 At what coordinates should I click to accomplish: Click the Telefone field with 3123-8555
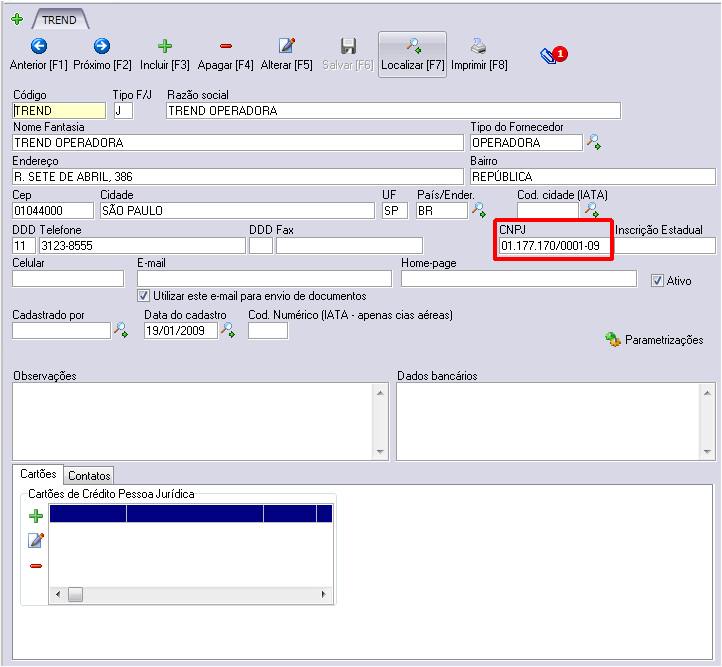click(x=142, y=246)
